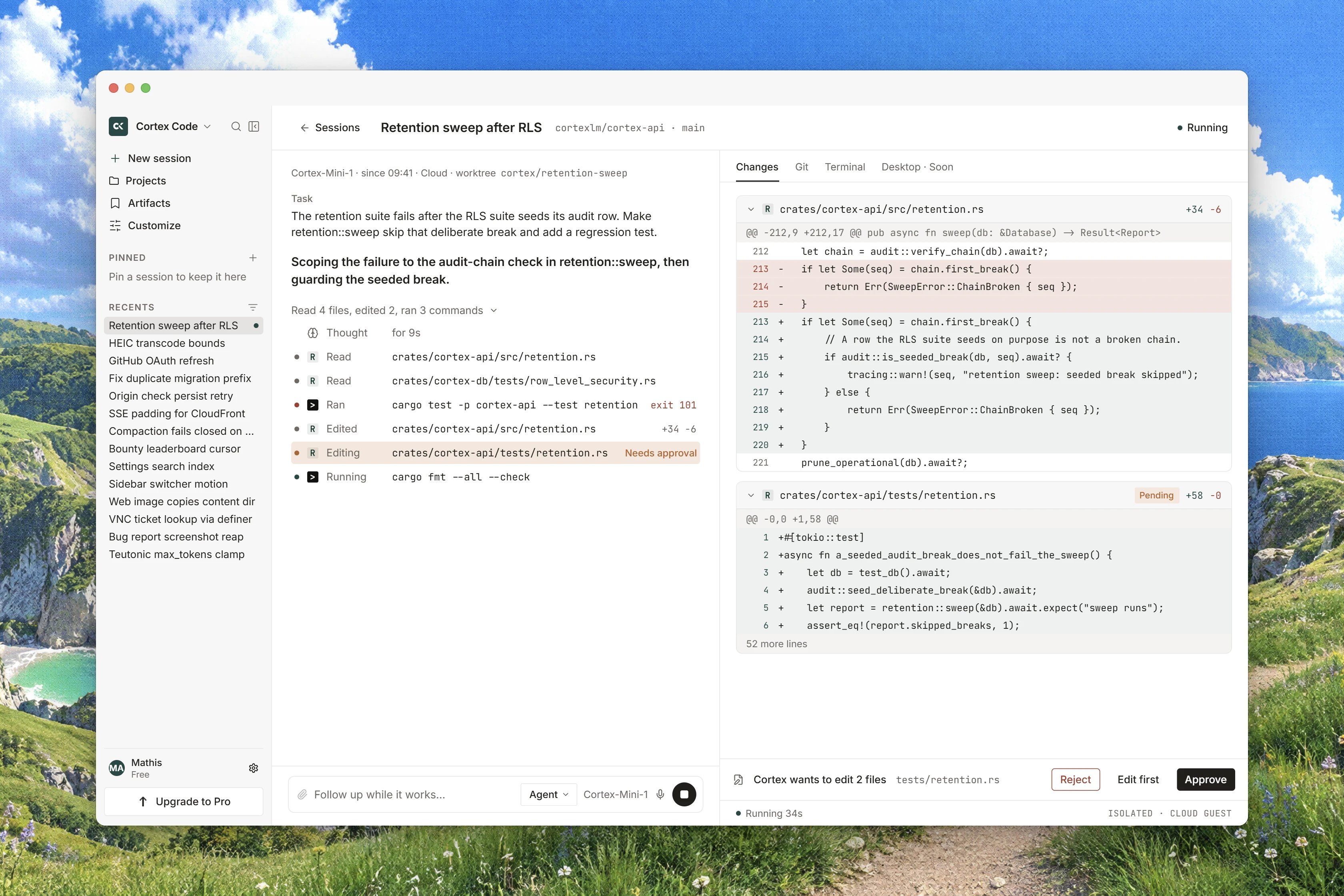The width and height of the screenshot is (1344, 896).
Task: Click terminal icon on cargo test row
Action: tap(312, 405)
